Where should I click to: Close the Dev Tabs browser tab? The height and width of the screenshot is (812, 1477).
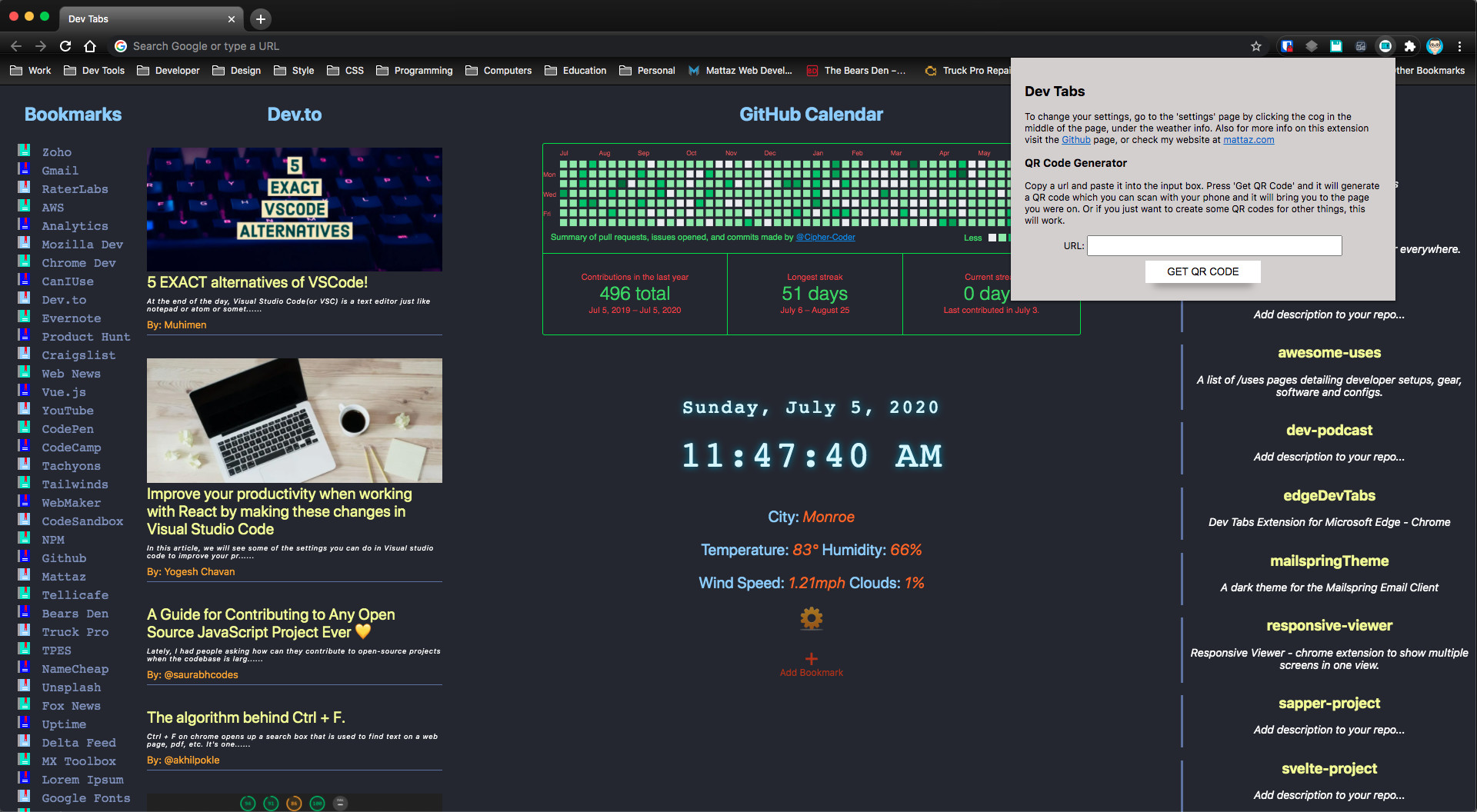coord(232,18)
